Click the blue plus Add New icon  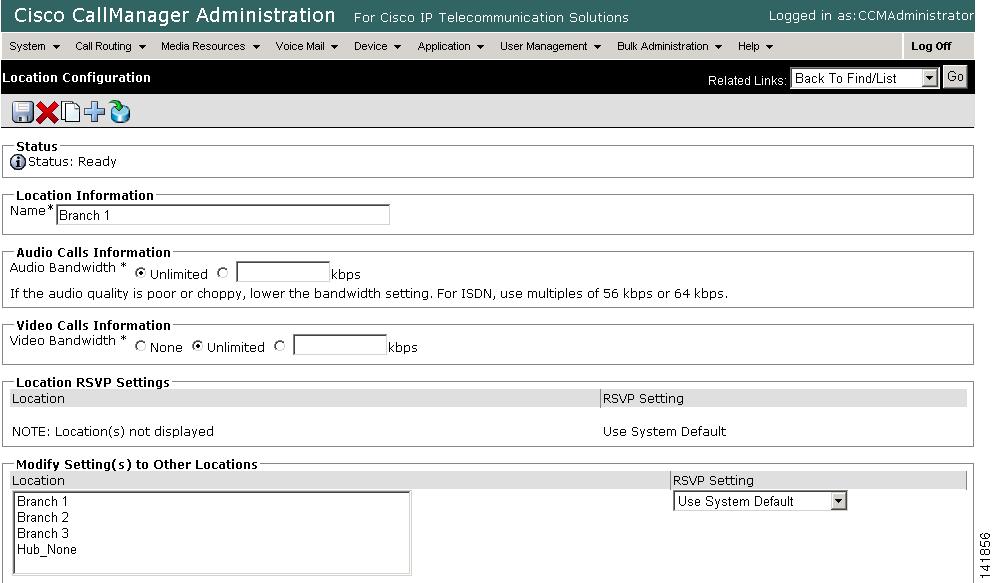click(x=94, y=112)
